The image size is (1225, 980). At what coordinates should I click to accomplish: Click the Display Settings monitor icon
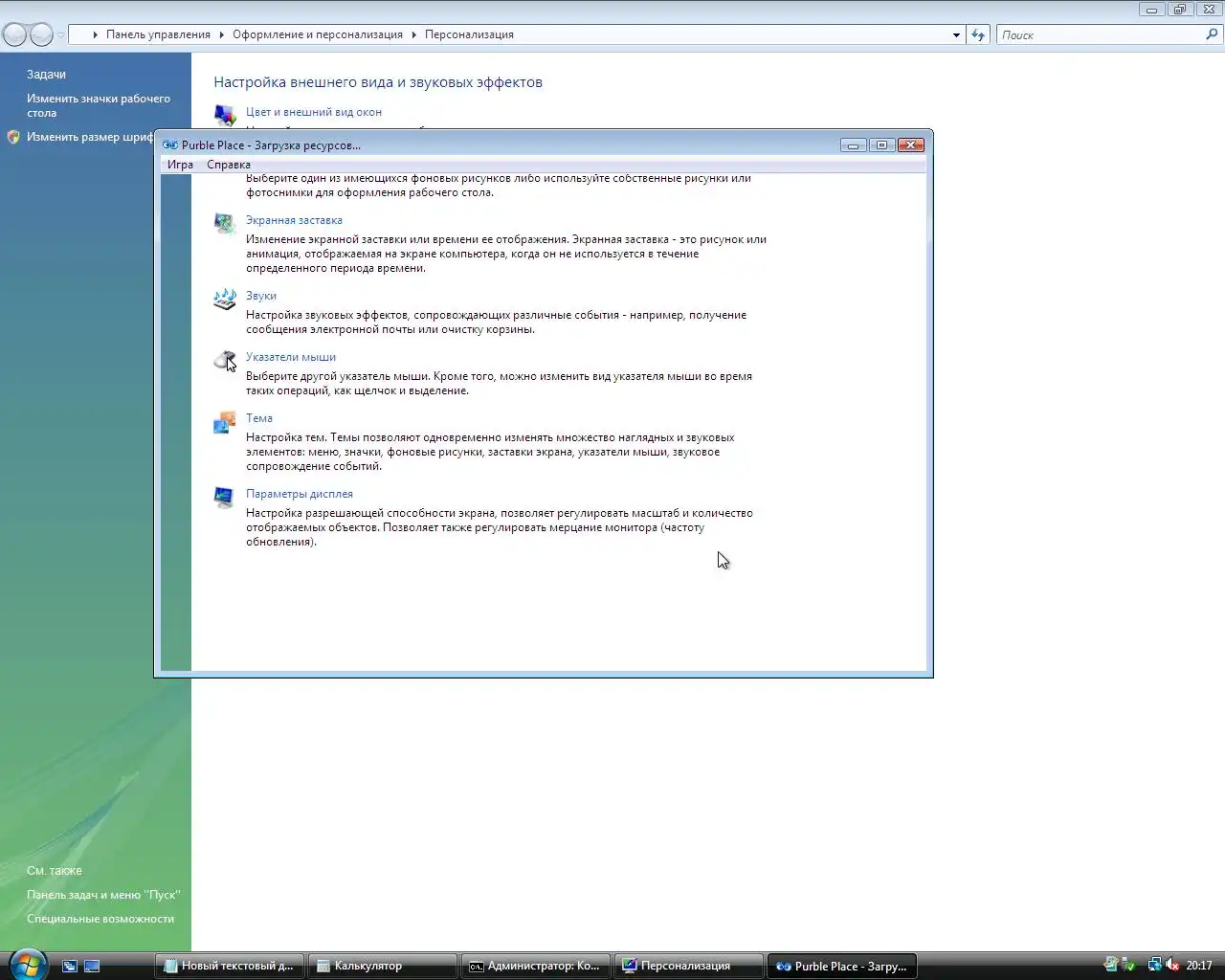coord(224,498)
